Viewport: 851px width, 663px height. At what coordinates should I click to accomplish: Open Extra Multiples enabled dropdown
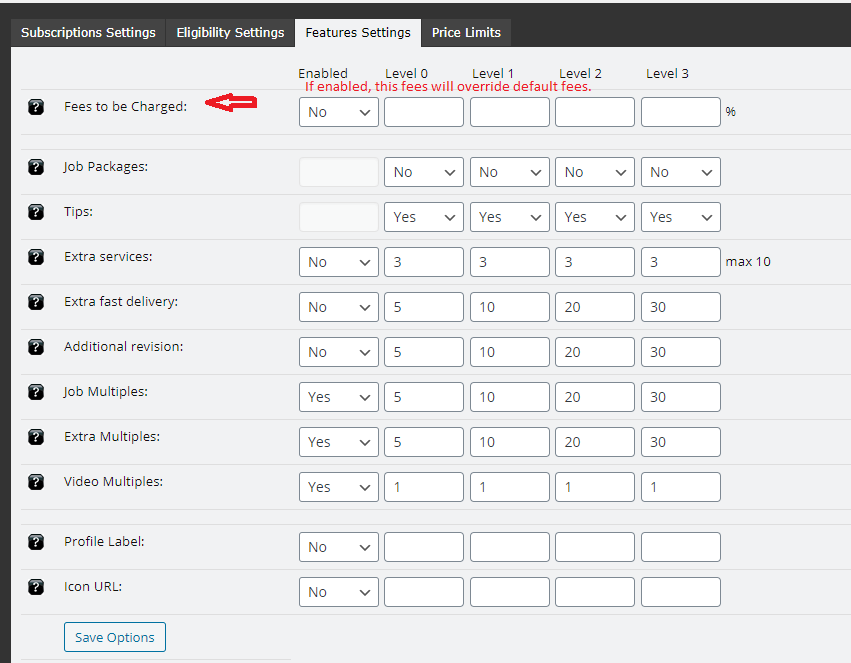pos(339,443)
